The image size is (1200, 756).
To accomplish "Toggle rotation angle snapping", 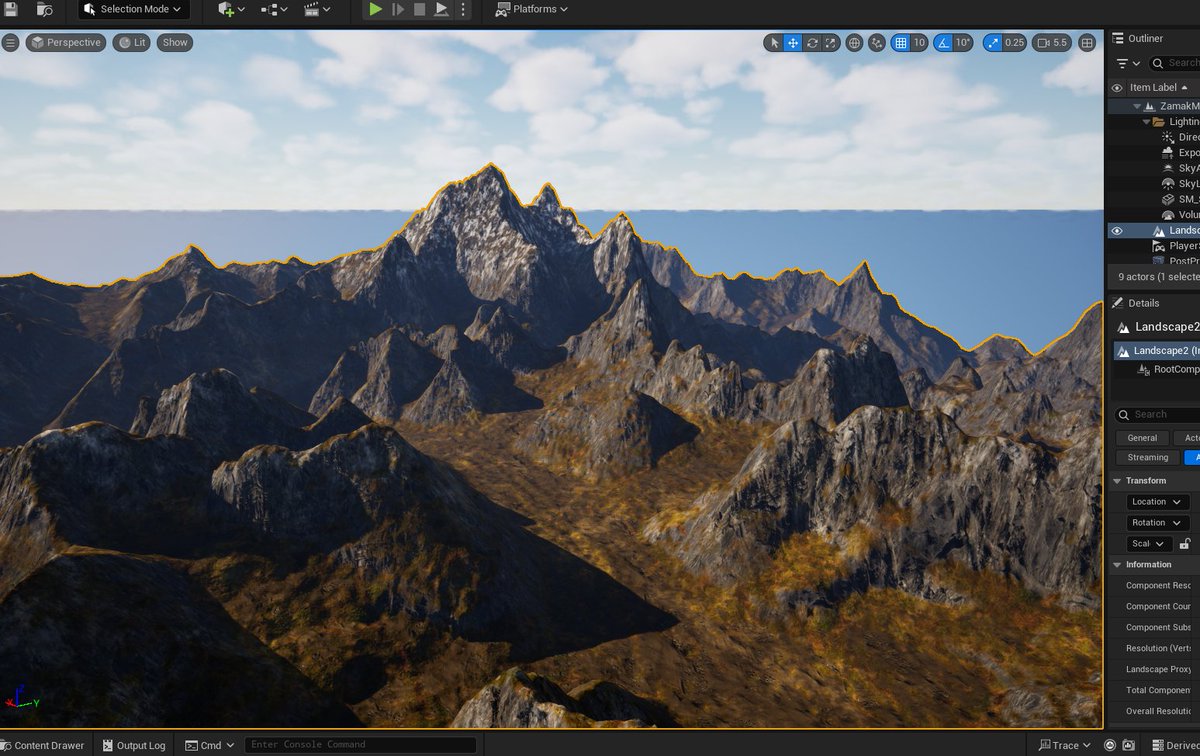I will (942, 43).
